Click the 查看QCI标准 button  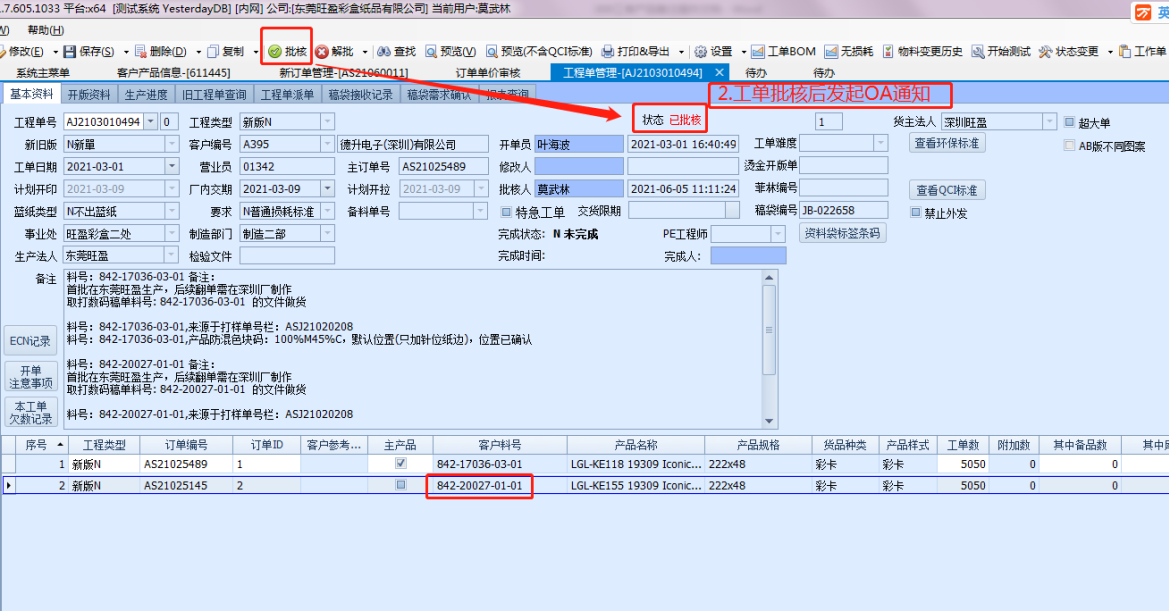tap(947, 190)
